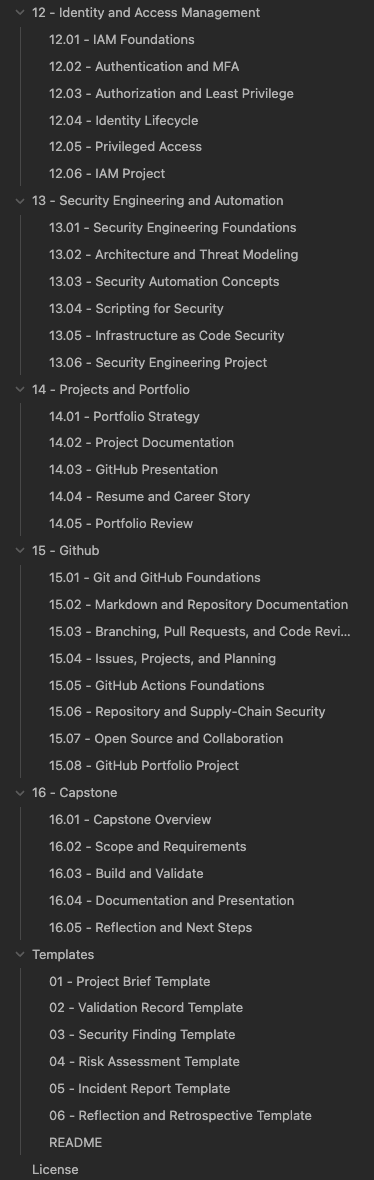Select 15.08 - GitHub Portfolio Project
The image size is (374, 1180).
pos(144,765)
